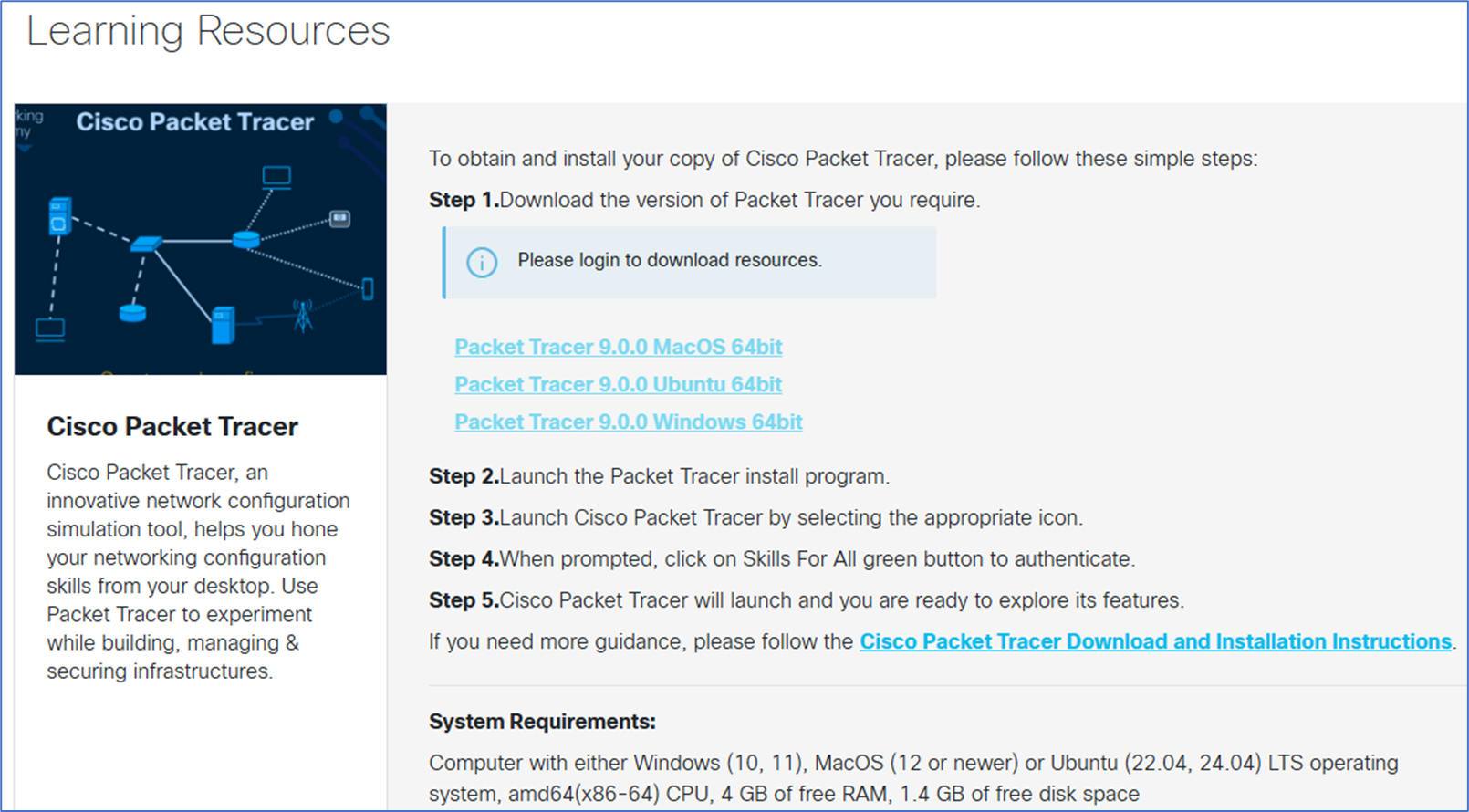
Task: Download Packet Tracer 9.0.0 MacOS 64bit
Action: 618,347
